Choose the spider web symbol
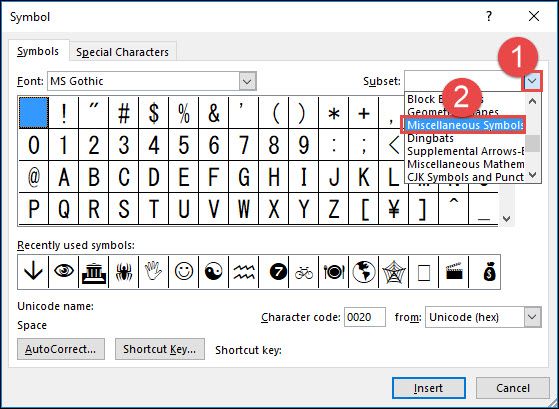Screen dimensions: 559x409 (394, 272)
